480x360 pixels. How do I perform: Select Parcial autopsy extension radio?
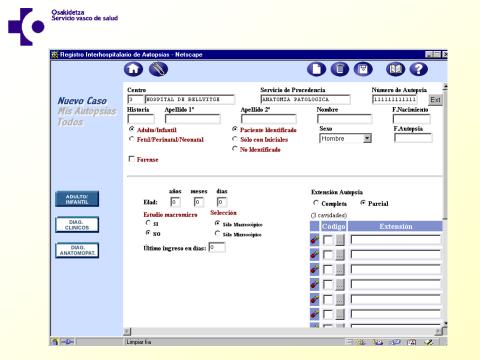click(x=363, y=203)
